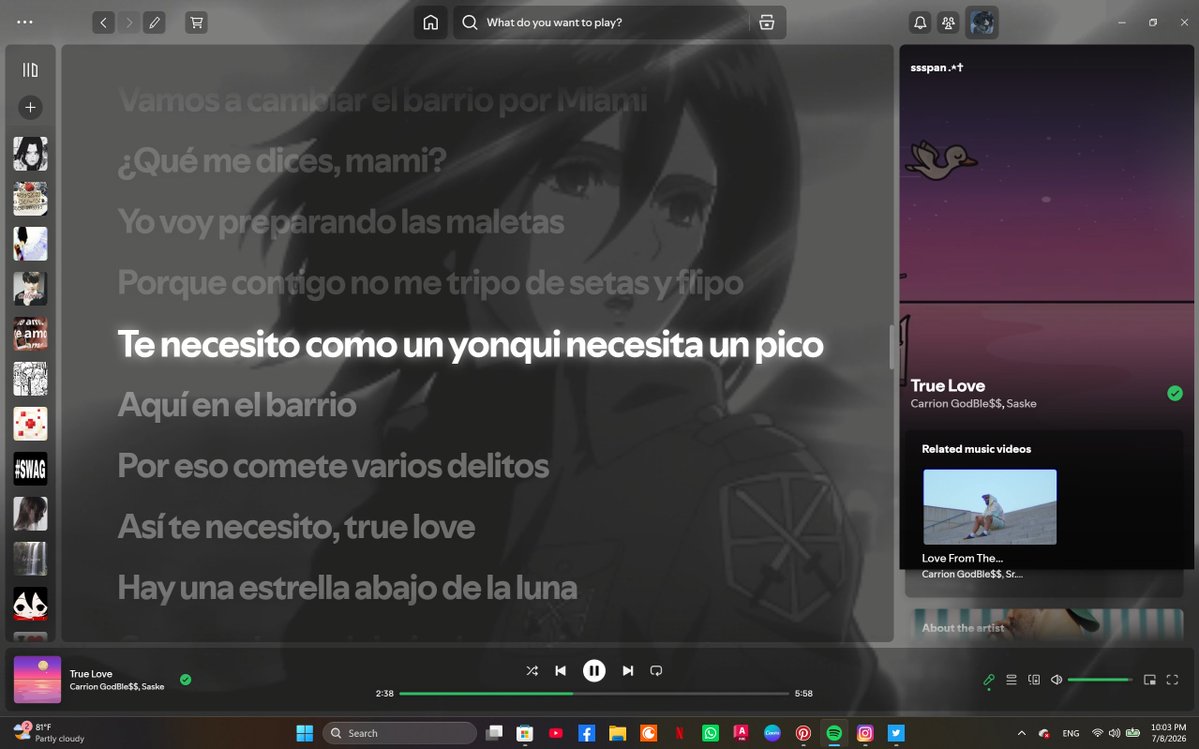Open 'Love From The...' video title
This screenshot has height=749, width=1199.
962,558
